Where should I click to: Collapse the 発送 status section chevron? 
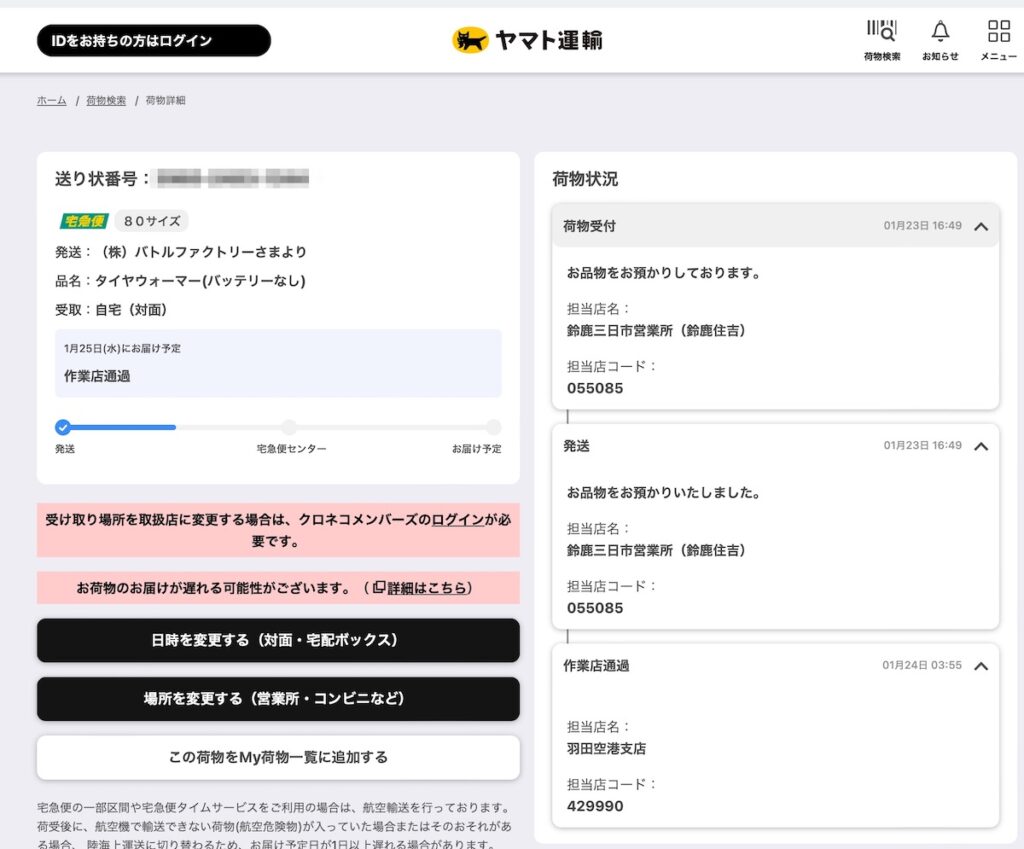click(x=981, y=446)
